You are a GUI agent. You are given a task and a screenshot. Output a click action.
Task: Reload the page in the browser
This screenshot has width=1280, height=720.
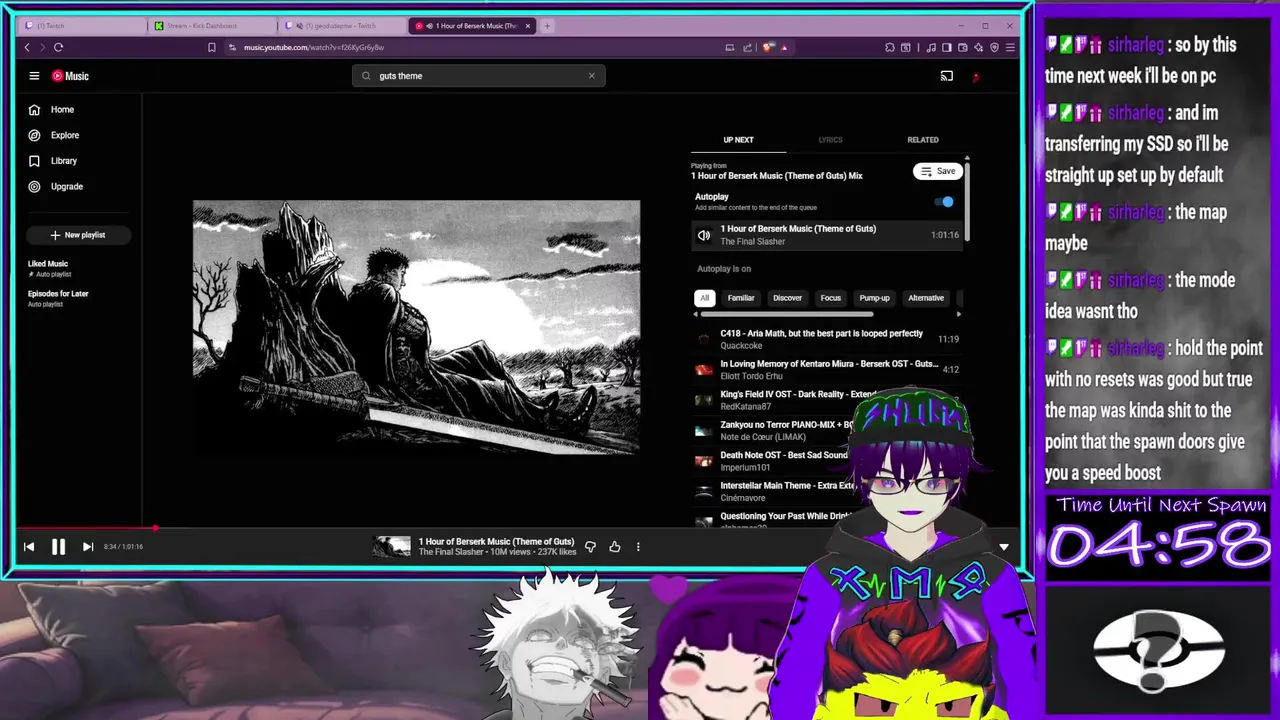(x=59, y=47)
